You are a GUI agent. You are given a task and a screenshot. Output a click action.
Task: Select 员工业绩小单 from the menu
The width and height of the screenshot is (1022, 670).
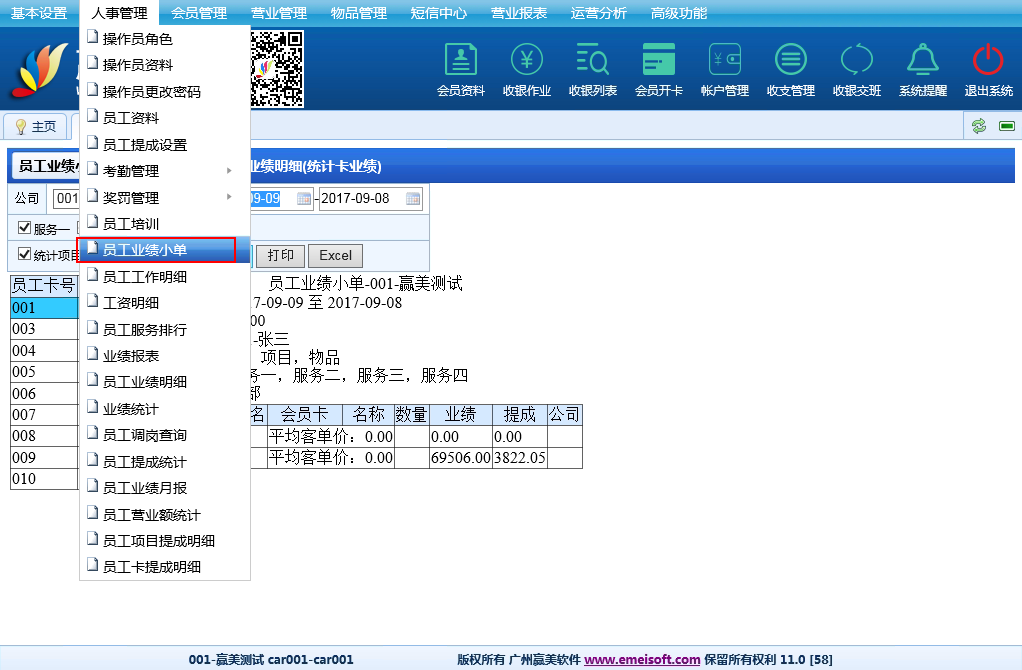pos(157,250)
